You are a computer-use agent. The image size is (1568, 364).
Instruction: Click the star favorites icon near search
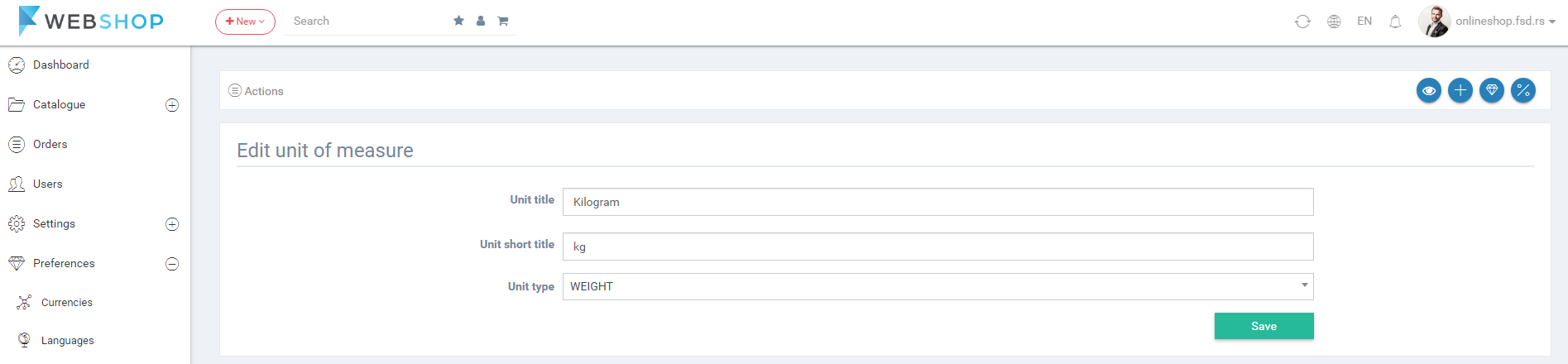(x=458, y=21)
